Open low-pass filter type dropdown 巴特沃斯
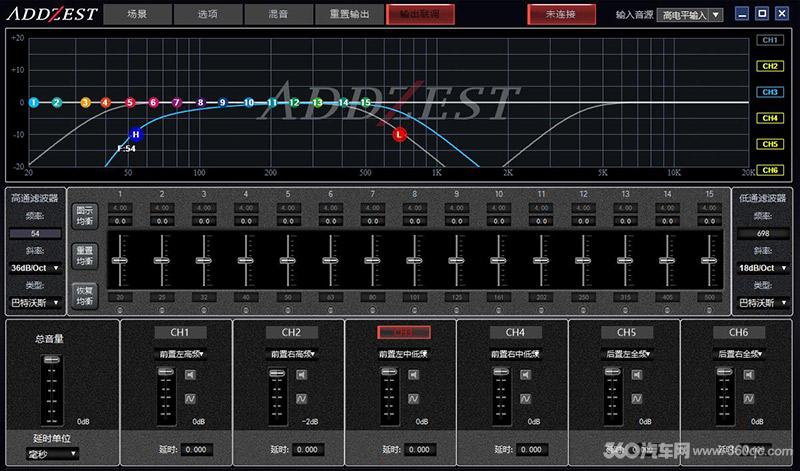 763,303
